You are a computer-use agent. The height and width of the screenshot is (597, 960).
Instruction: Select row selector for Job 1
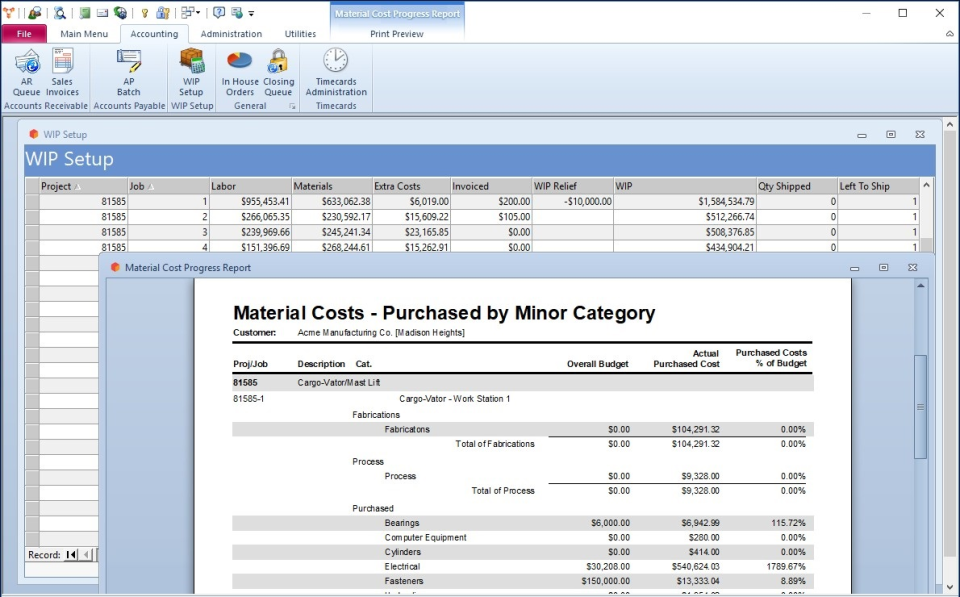coord(32,201)
